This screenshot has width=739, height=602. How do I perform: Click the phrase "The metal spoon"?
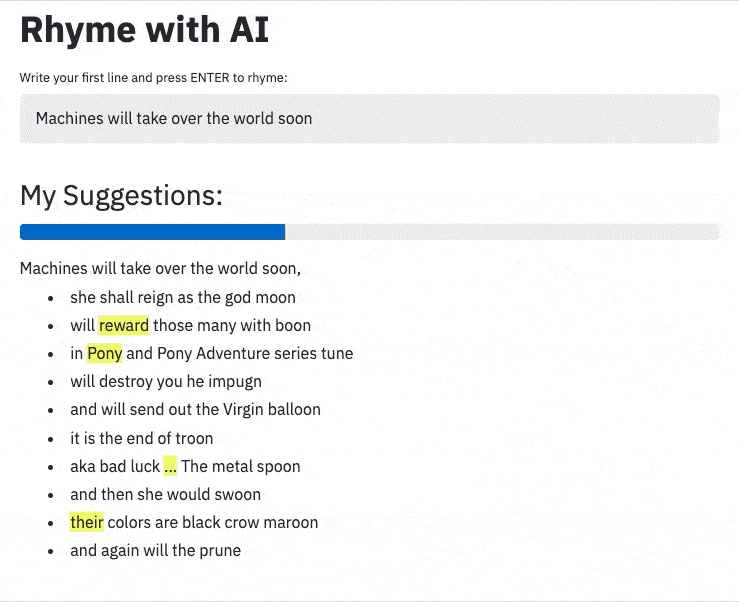240,466
